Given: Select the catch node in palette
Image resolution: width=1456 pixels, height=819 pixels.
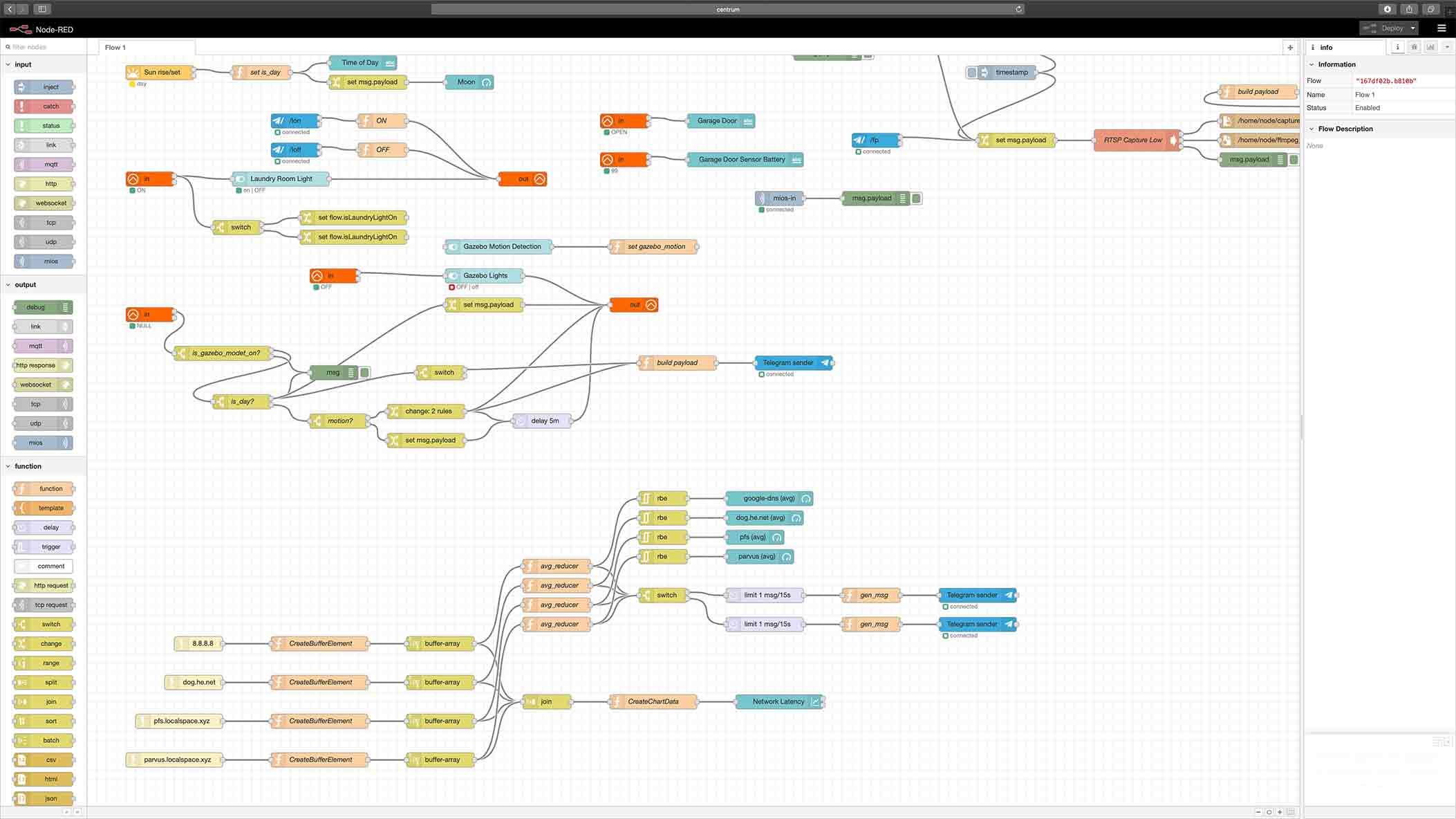Looking at the screenshot, I should 44,107.
